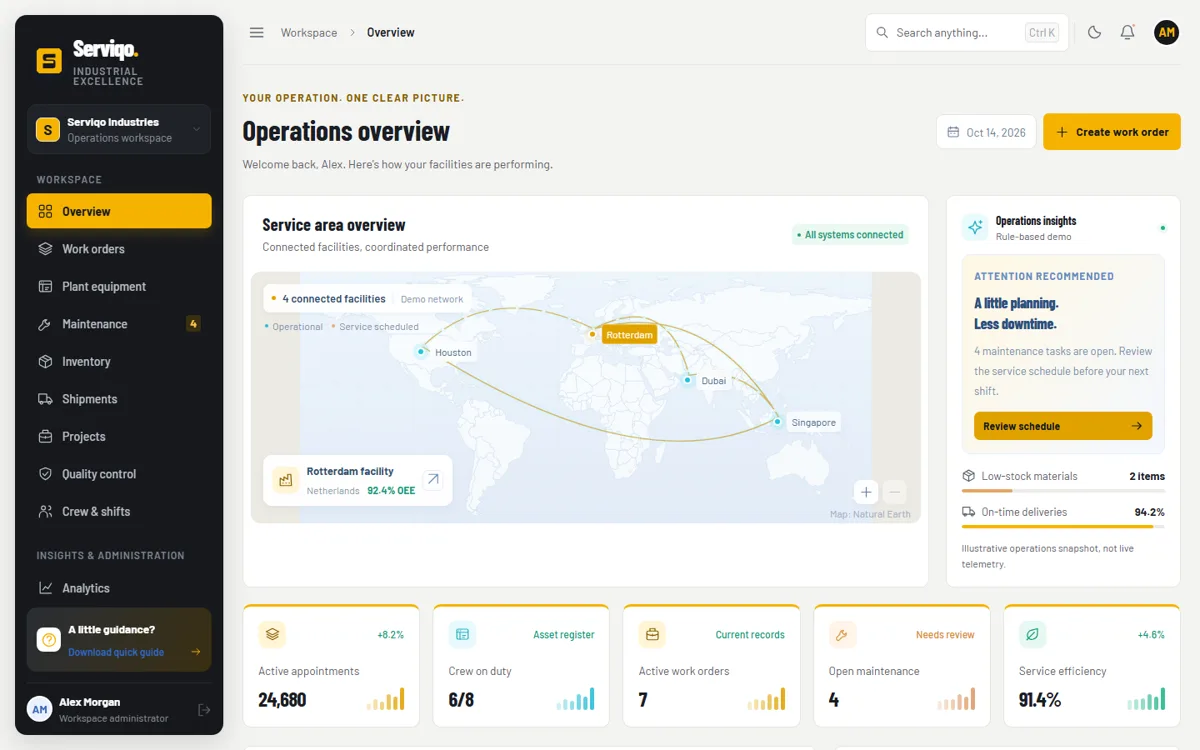Open Maintenance in the sidebar
The image size is (1200, 750).
[119, 324]
